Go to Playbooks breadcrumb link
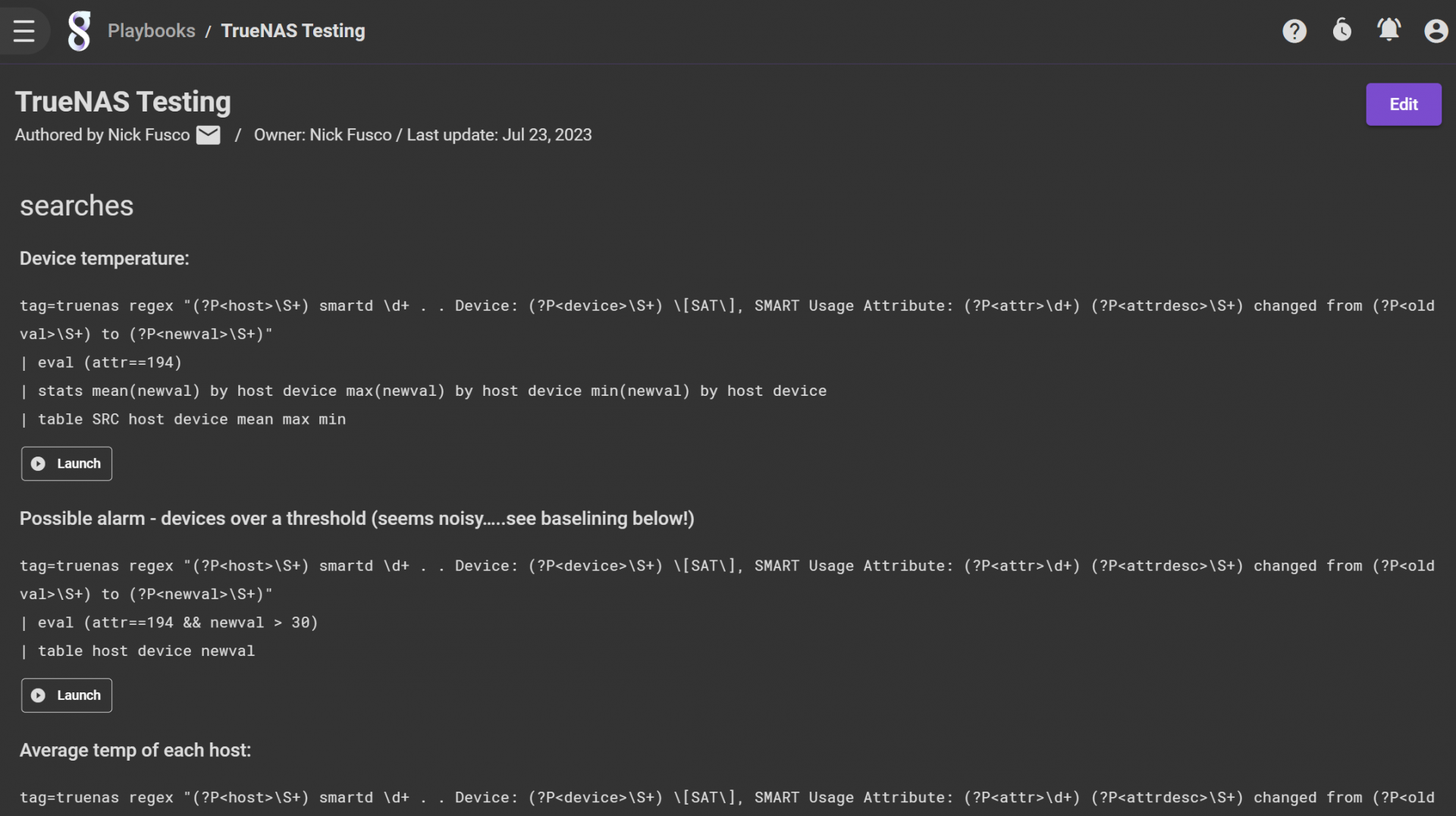The height and width of the screenshot is (816, 1456). pyautogui.click(x=152, y=30)
